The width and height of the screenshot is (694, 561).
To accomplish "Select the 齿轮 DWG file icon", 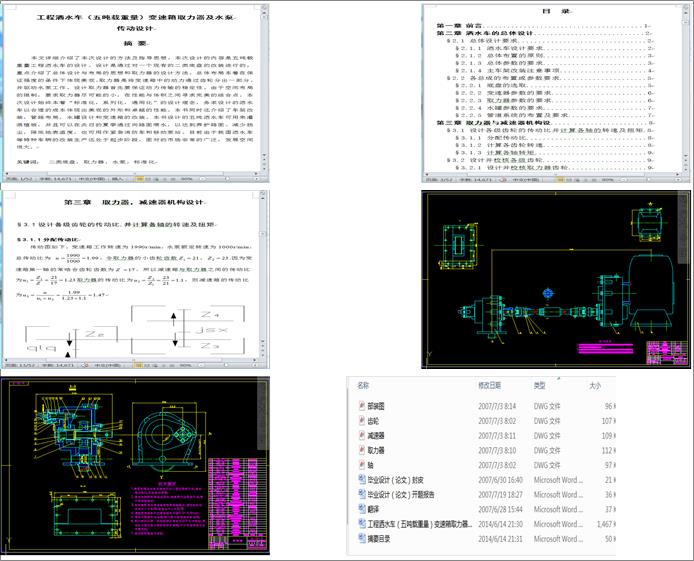I will (x=361, y=421).
